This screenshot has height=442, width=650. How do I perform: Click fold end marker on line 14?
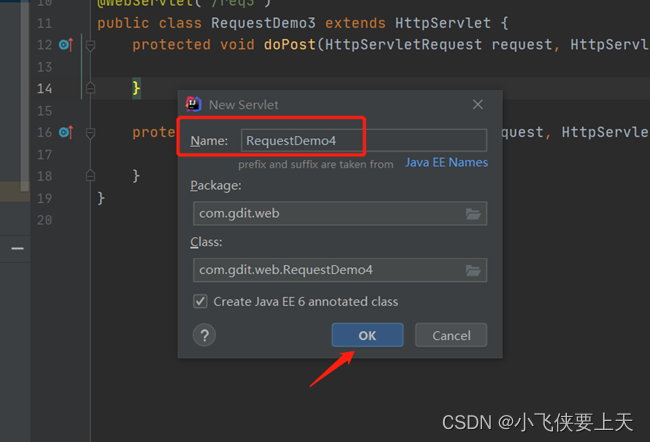coord(90,88)
